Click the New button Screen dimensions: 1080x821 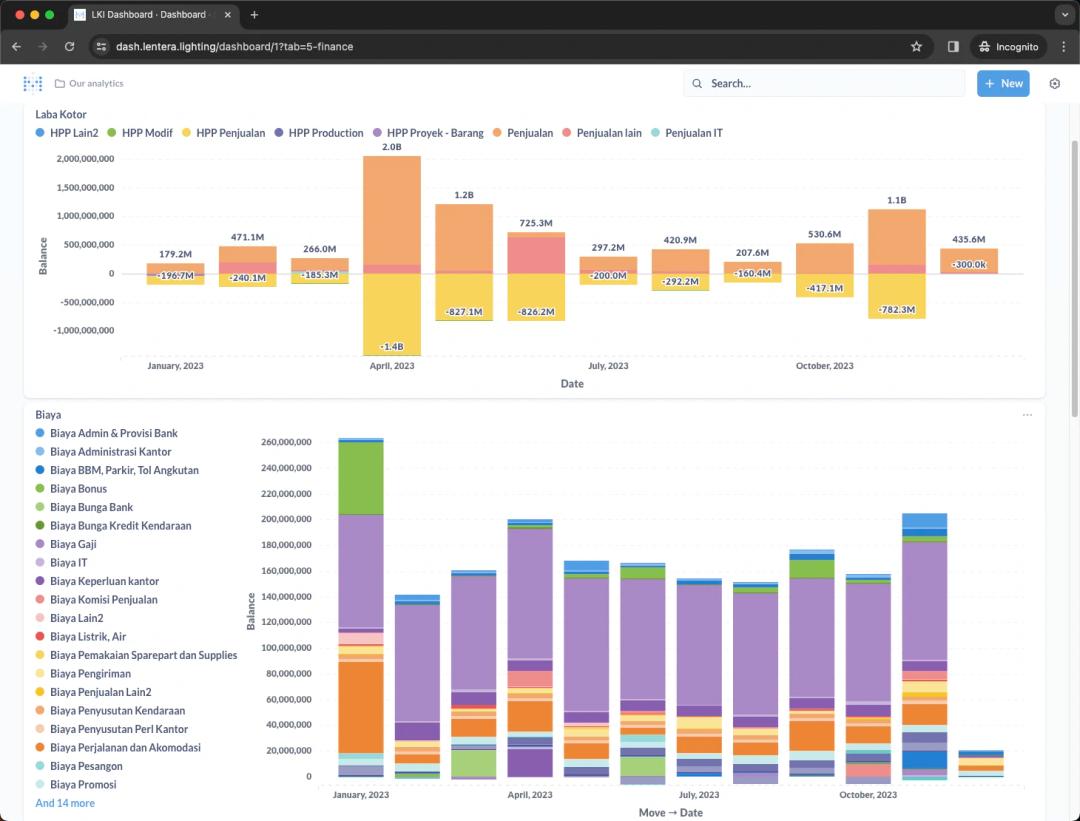pyautogui.click(x=1003, y=84)
